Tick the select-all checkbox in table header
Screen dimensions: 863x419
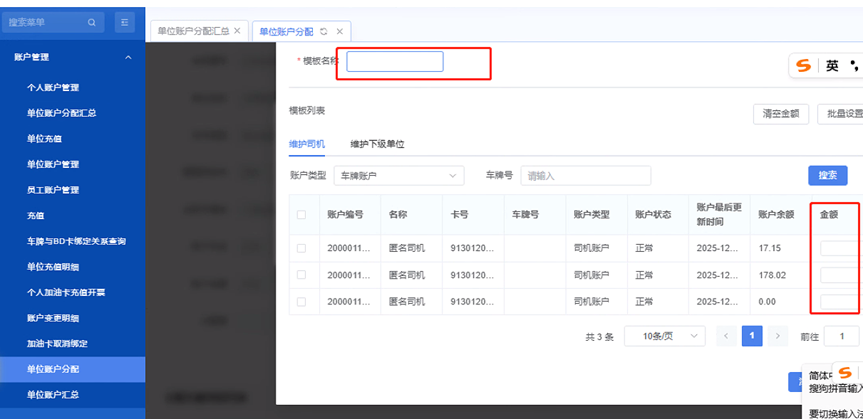click(302, 214)
